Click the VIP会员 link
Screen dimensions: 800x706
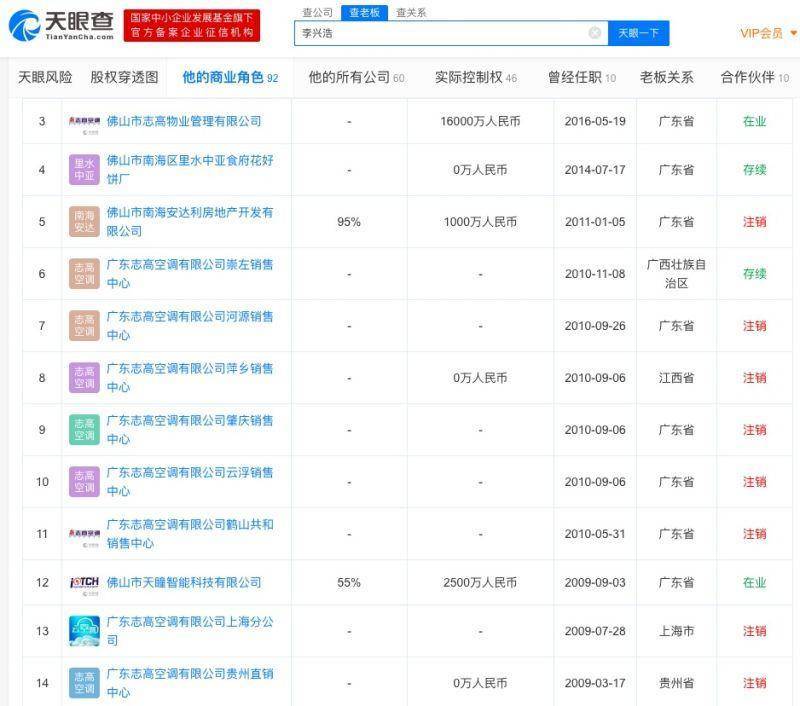761,33
